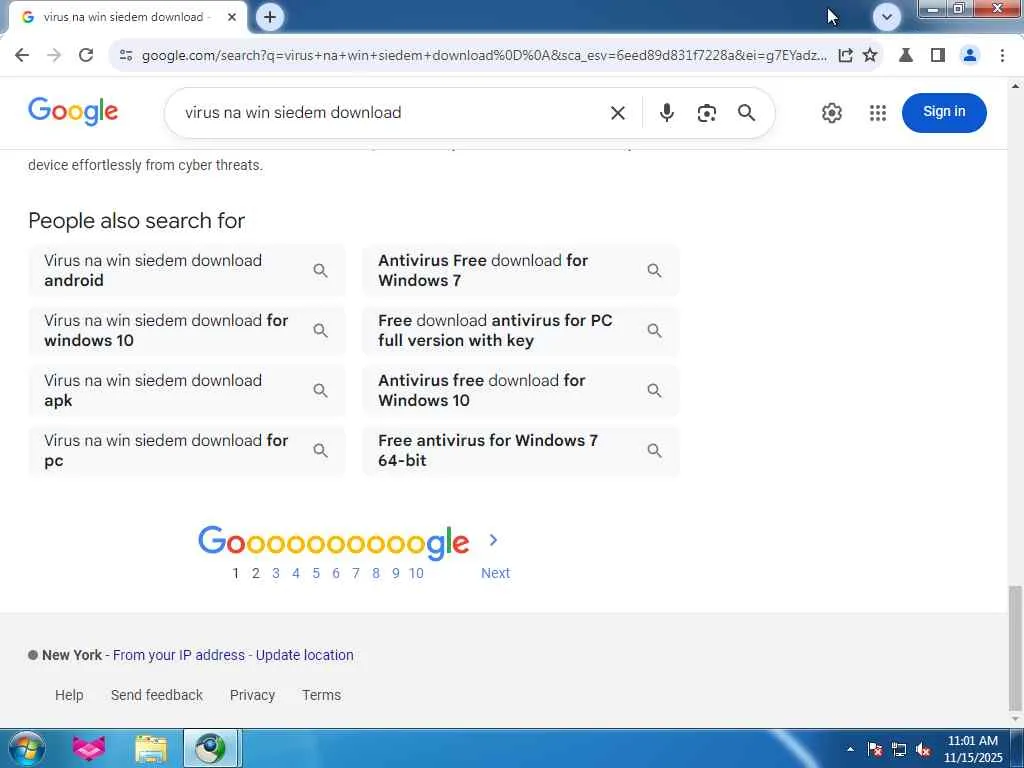Go to results page 5
Screen dimensions: 1024x768
tap(316, 573)
